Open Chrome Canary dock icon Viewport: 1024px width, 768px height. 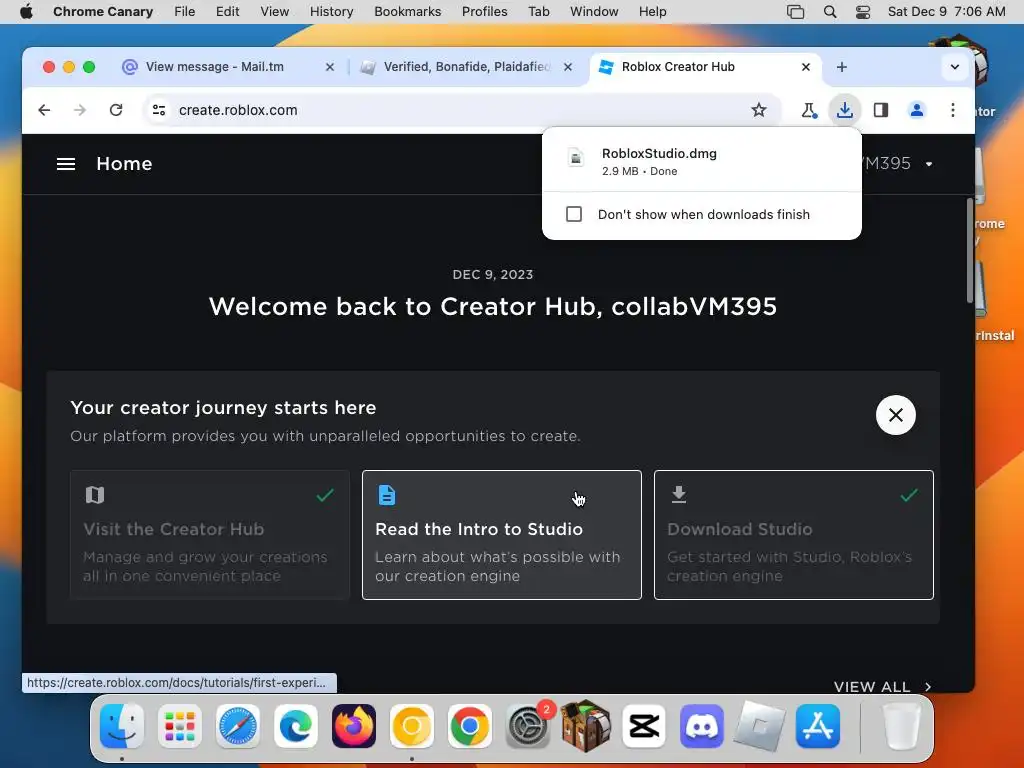click(411, 726)
